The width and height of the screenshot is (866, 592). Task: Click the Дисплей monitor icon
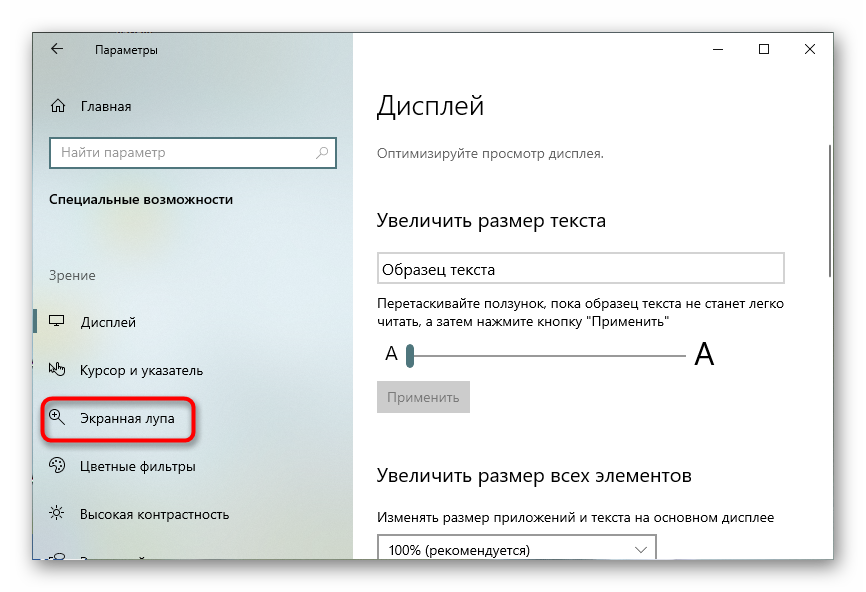point(57,321)
